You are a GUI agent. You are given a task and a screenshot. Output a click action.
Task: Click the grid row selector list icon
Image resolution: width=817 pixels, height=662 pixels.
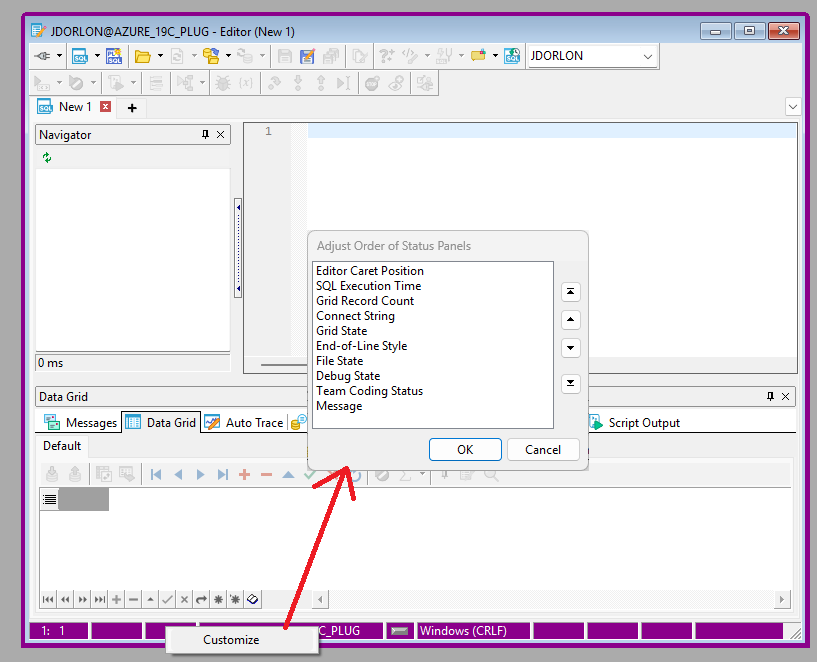[x=49, y=499]
